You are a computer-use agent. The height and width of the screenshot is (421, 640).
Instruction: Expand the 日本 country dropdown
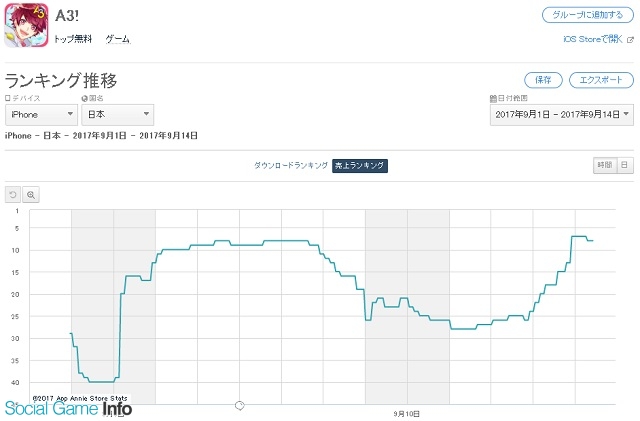pyautogui.click(x=118, y=115)
